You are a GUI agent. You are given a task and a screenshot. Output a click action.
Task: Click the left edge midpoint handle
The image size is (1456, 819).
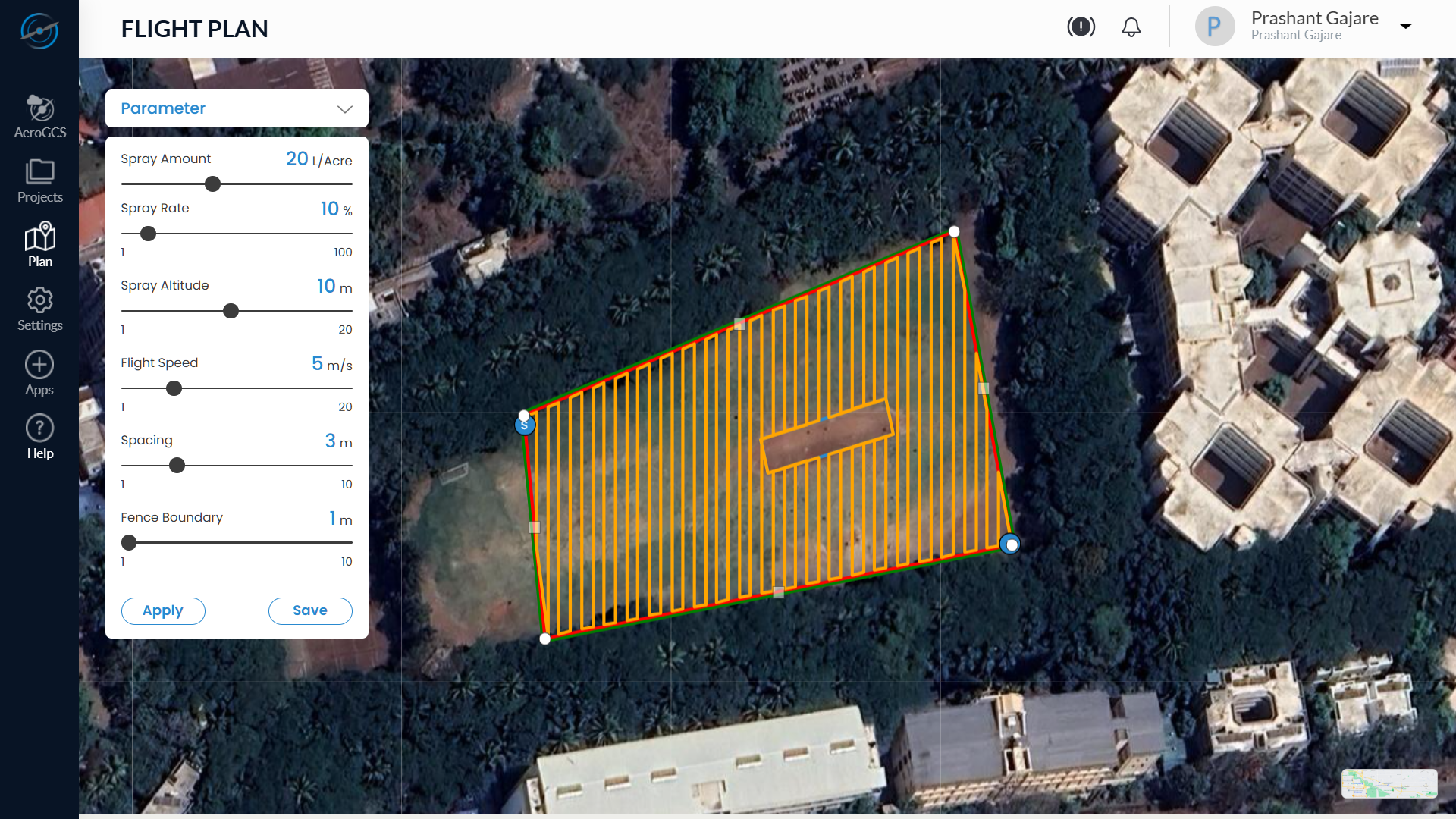pyautogui.click(x=535, y=527)
